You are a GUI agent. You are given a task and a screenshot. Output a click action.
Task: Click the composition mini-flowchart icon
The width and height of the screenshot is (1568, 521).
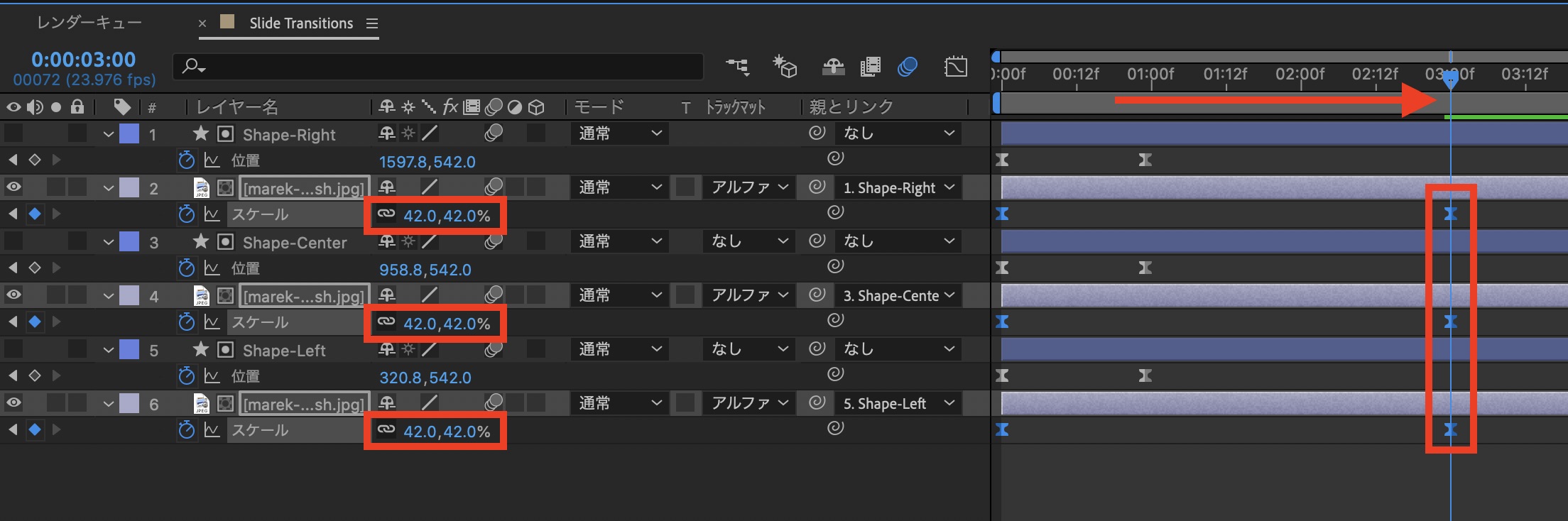(738, 67)
